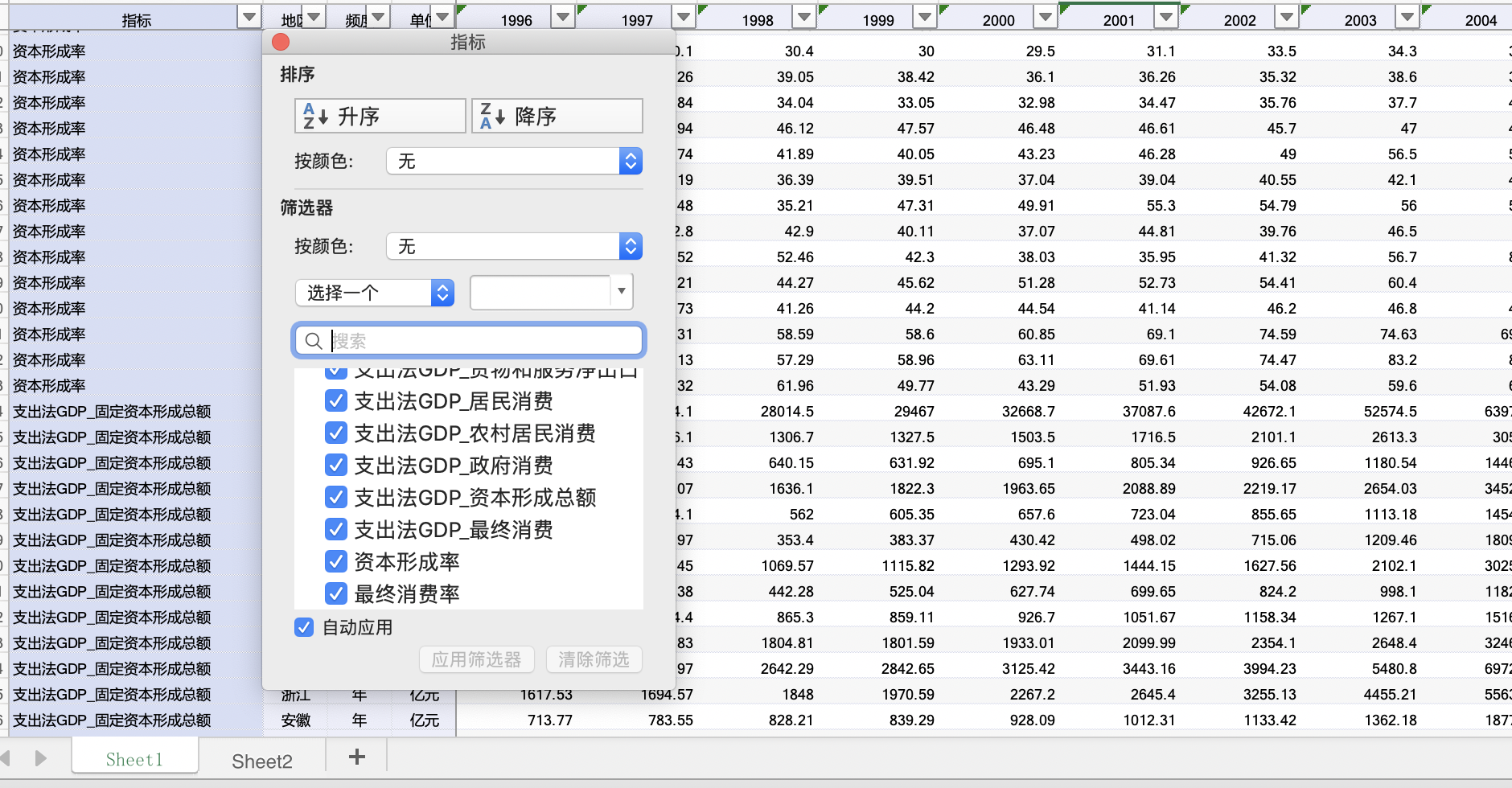Select the 指标 header cell

(135, 19)
